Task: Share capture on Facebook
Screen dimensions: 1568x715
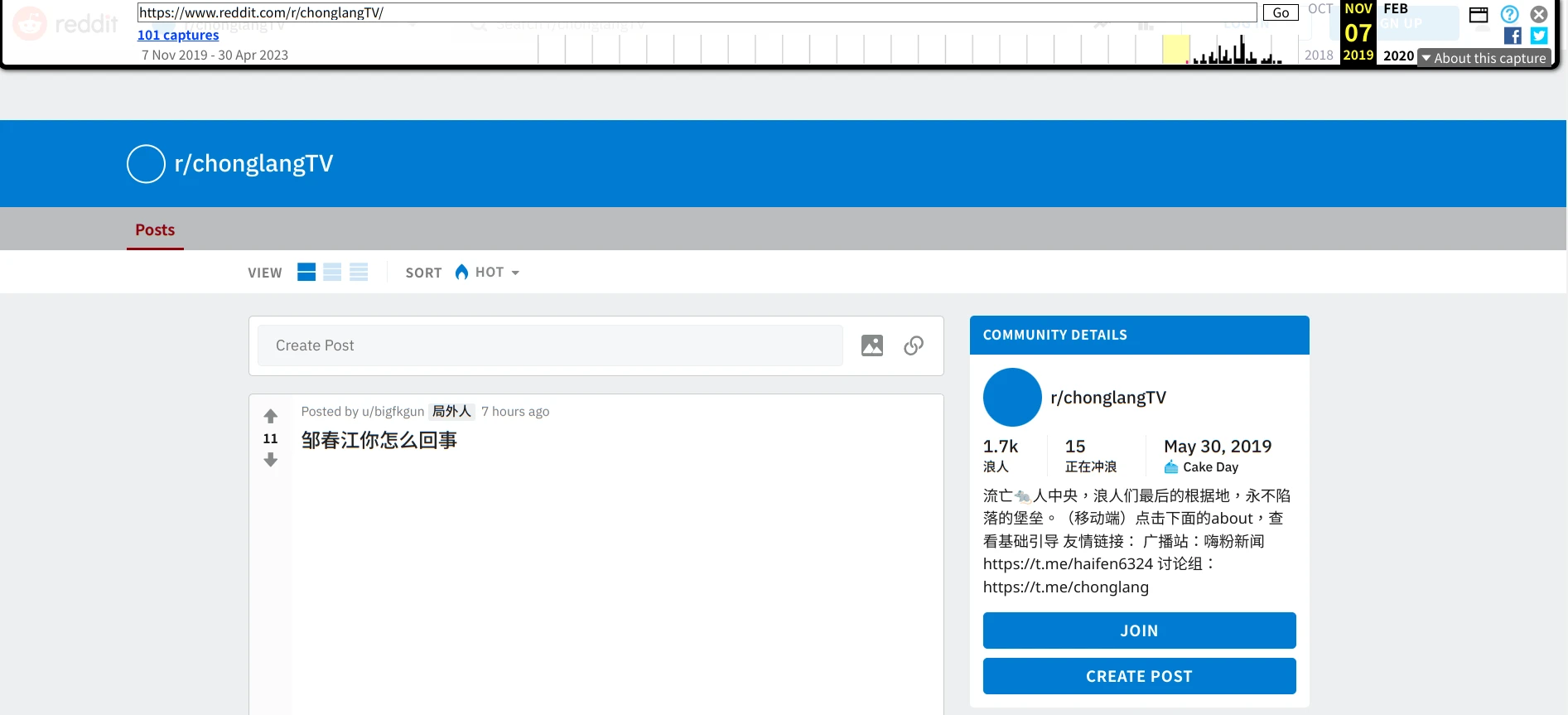Action: [x=1513, y=36]
